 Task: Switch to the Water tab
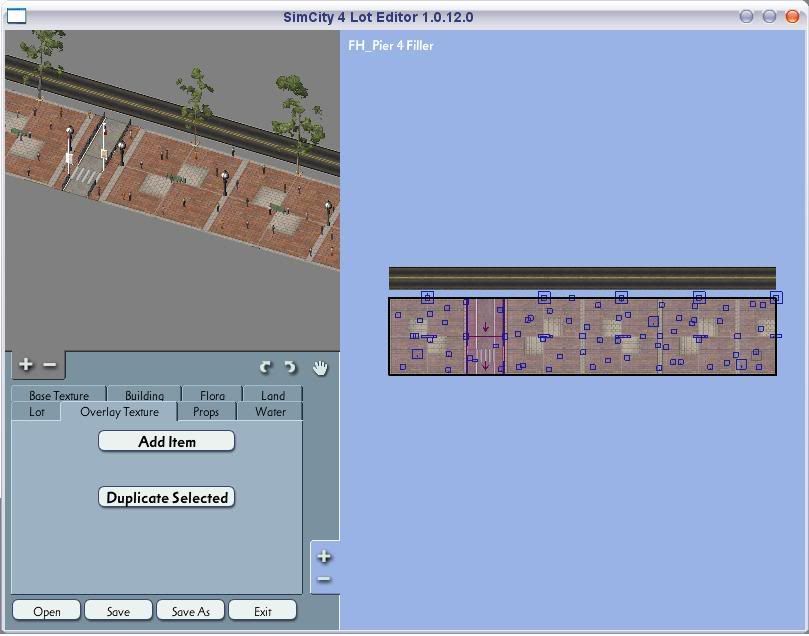point(270,412)
